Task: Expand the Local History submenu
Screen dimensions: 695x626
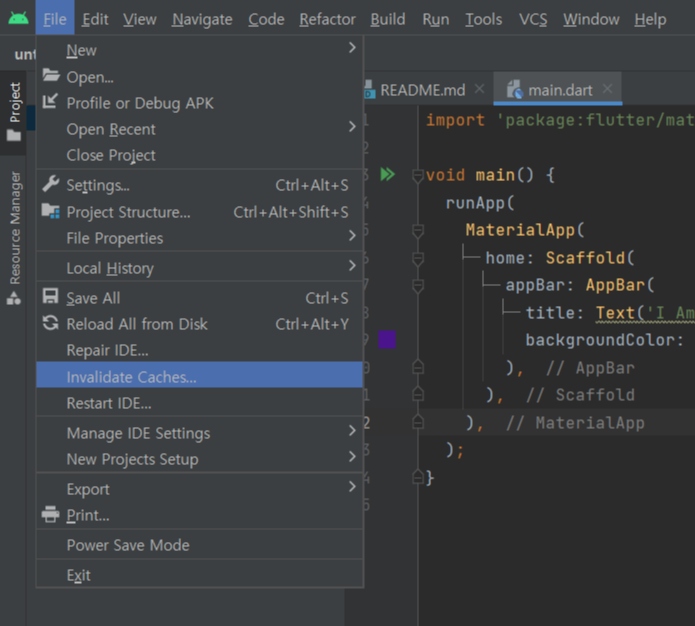Action: point(352,266)
